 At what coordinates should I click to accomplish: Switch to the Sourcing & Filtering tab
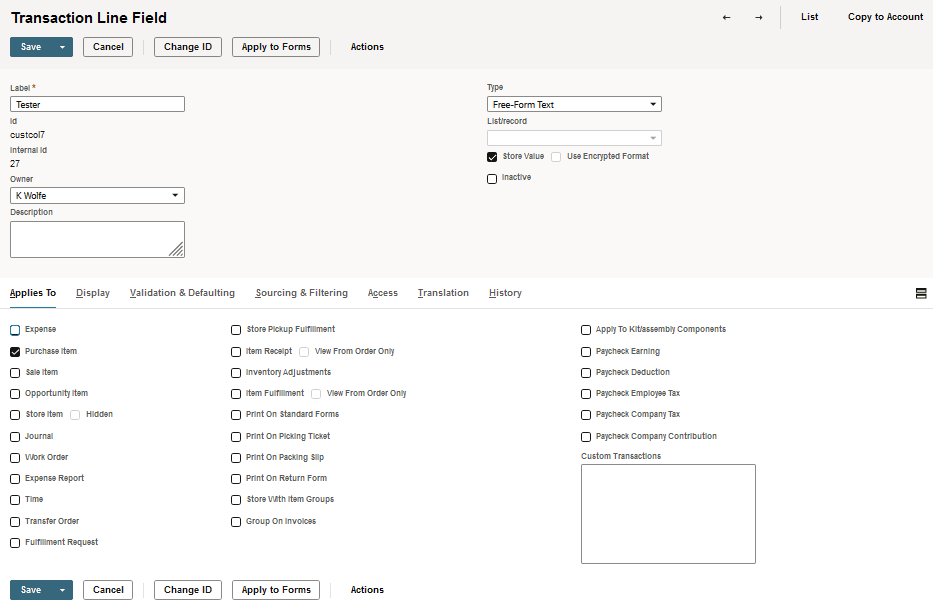pos(302,293)
